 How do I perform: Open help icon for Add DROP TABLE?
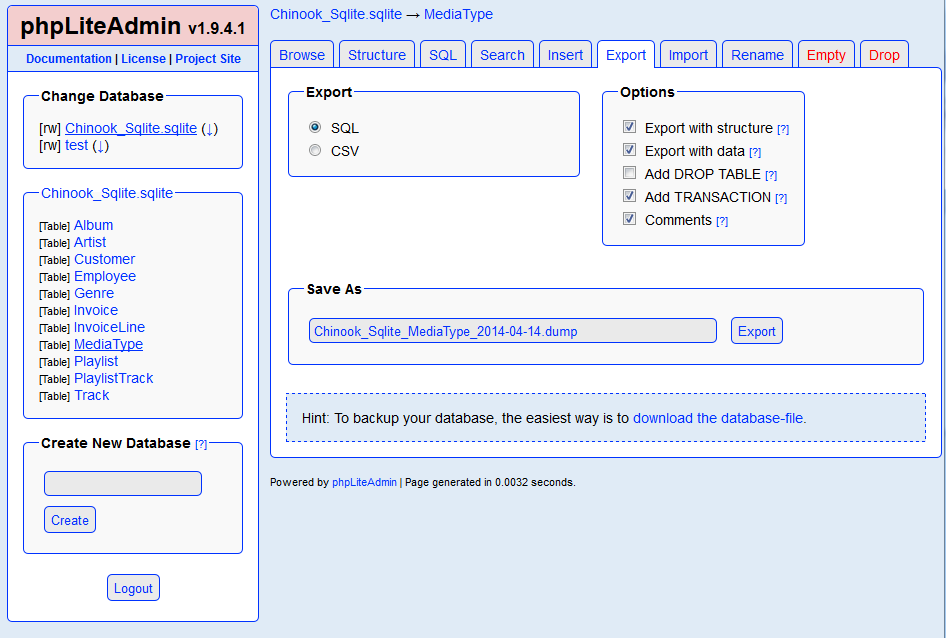[x=770, y=175]
